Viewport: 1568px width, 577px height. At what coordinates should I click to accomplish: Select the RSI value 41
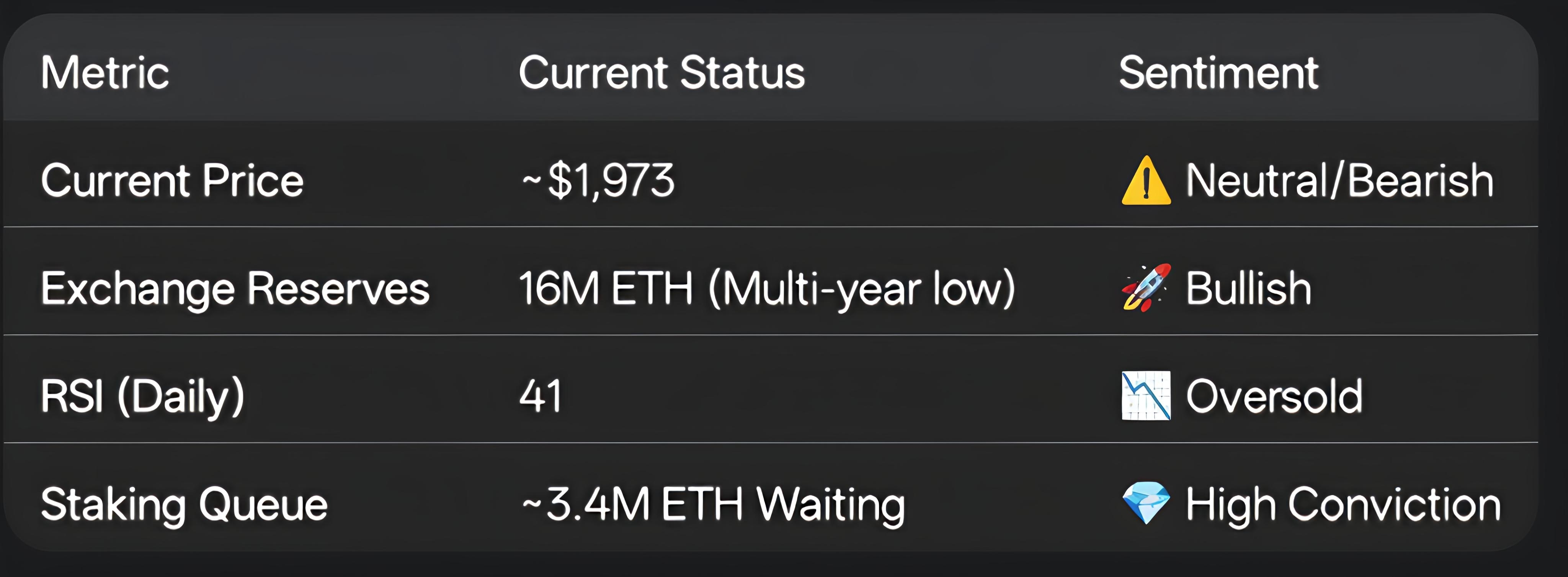coord(540,396)
